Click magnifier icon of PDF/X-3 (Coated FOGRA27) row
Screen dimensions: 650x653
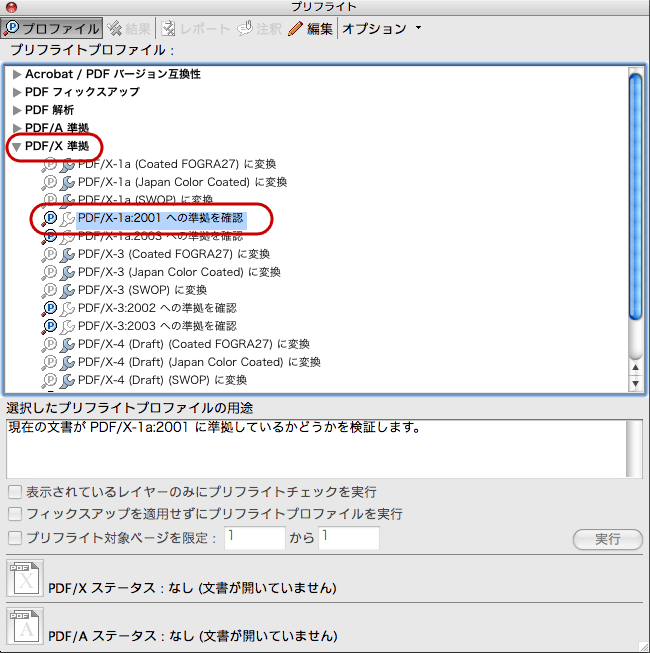pos(49,254)
